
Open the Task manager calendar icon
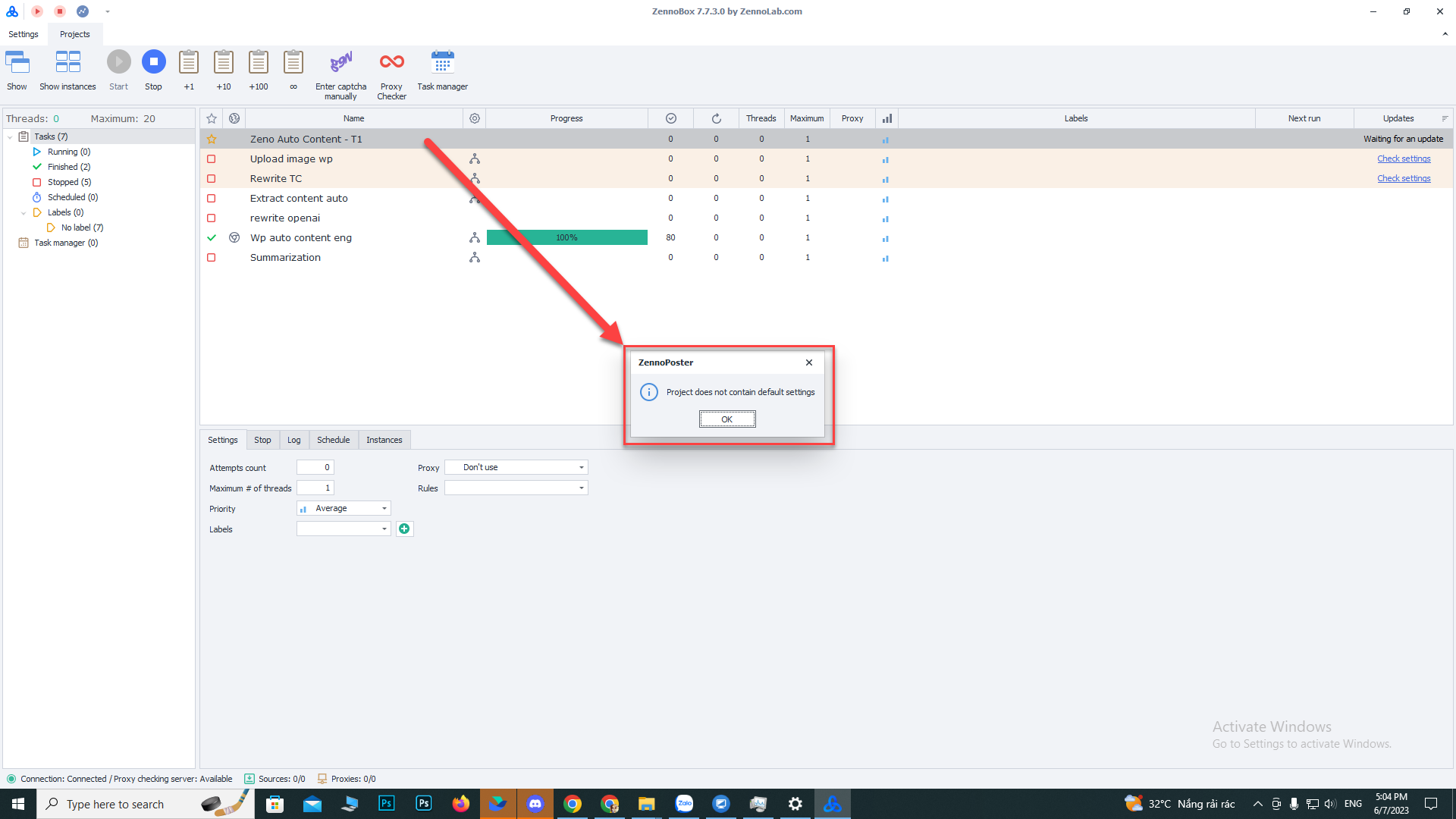(442, 62)
